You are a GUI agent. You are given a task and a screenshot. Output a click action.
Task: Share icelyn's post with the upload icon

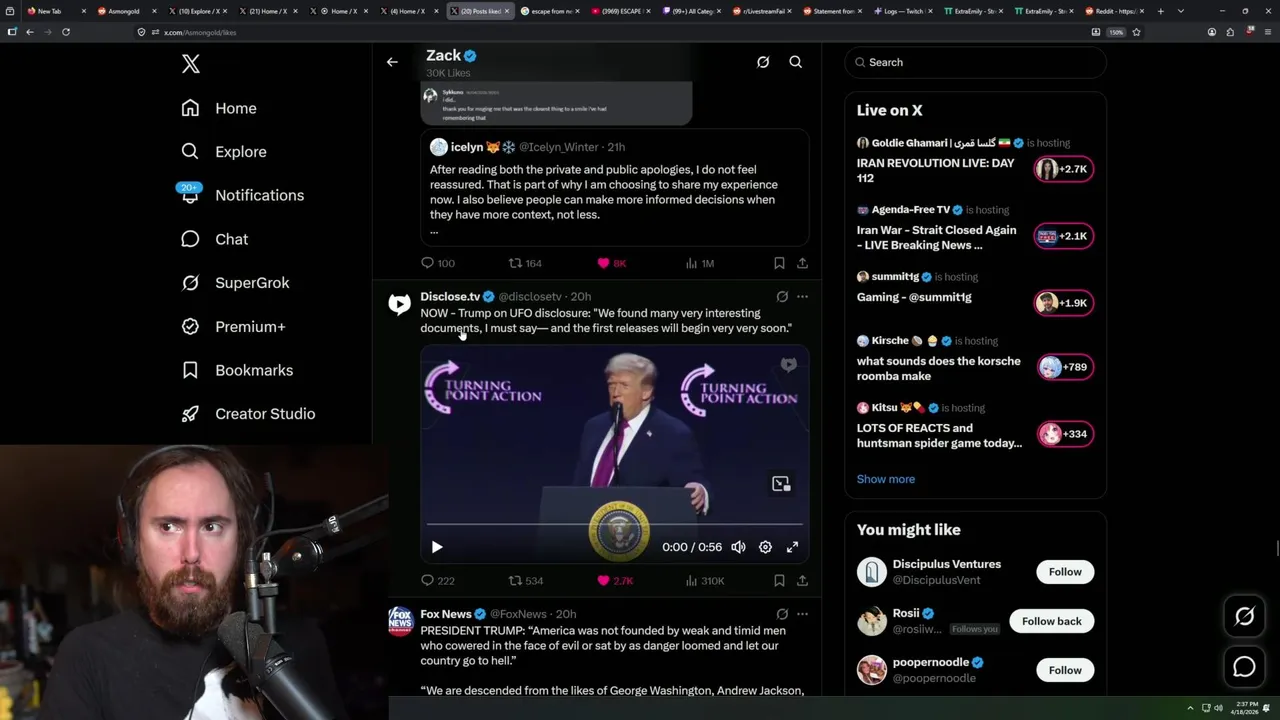click(x=802, y=263)
